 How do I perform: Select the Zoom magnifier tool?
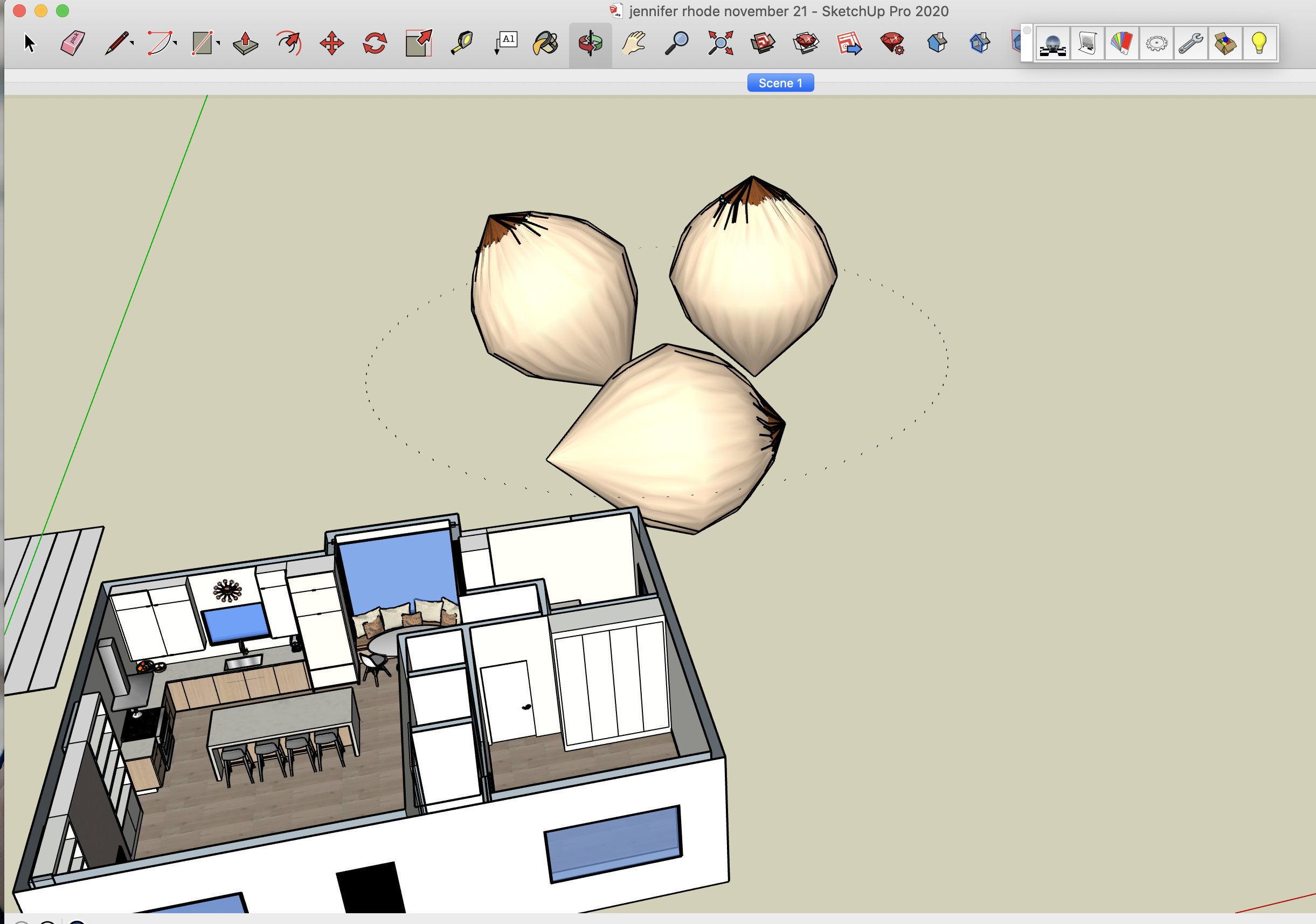677,43
